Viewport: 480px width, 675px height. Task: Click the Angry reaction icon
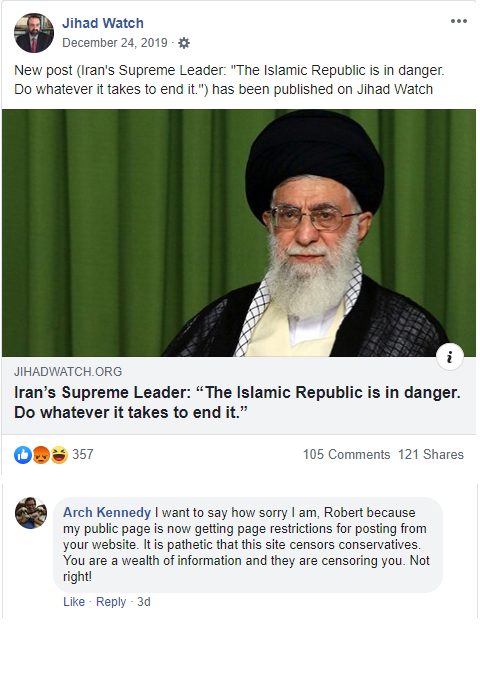click(41, 455)
